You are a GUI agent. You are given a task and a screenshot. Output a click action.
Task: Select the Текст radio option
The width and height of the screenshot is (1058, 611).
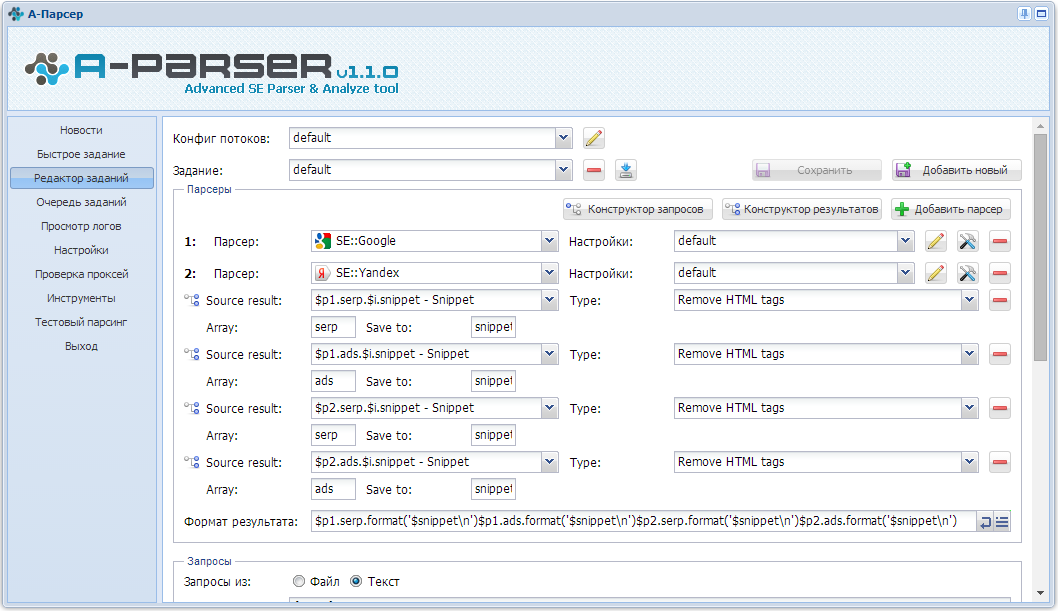(356, 581)
